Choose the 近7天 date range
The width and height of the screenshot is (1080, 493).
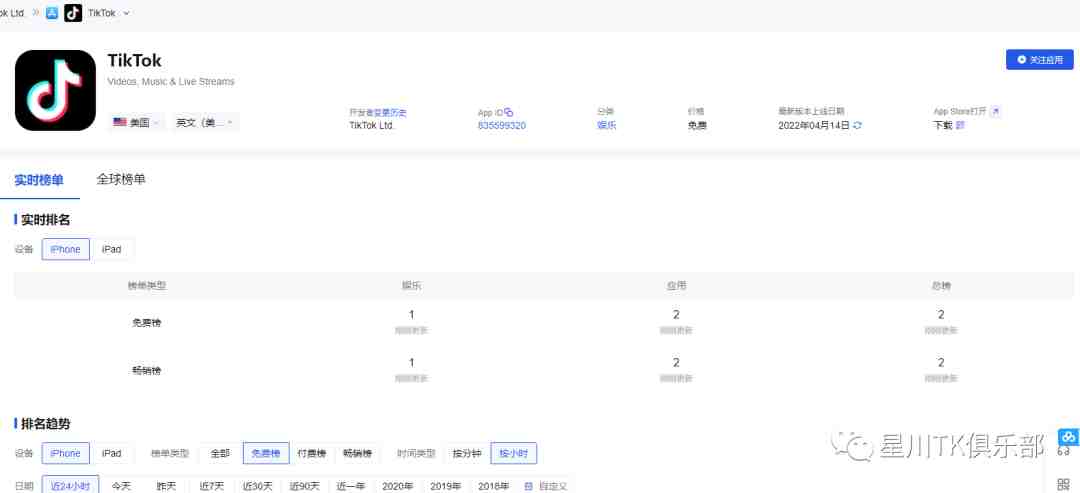tap(212, 486)
